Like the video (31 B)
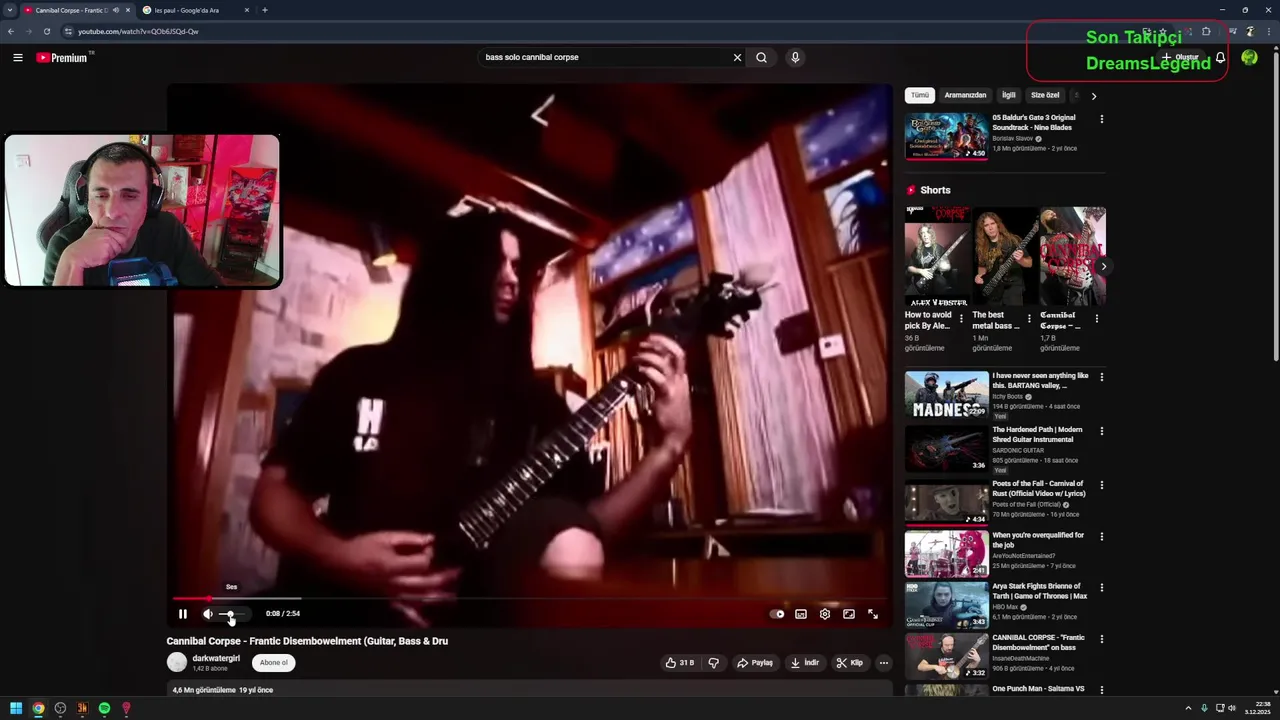Image resolution: width=1280 pixels, height=720 pixels. (x=680, y=662)
